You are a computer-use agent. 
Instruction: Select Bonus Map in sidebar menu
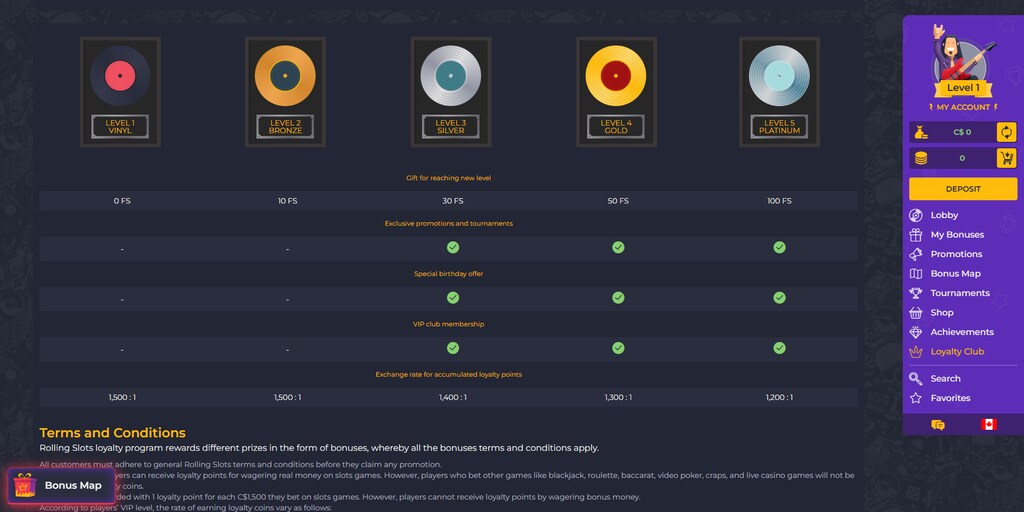(954, 274)
